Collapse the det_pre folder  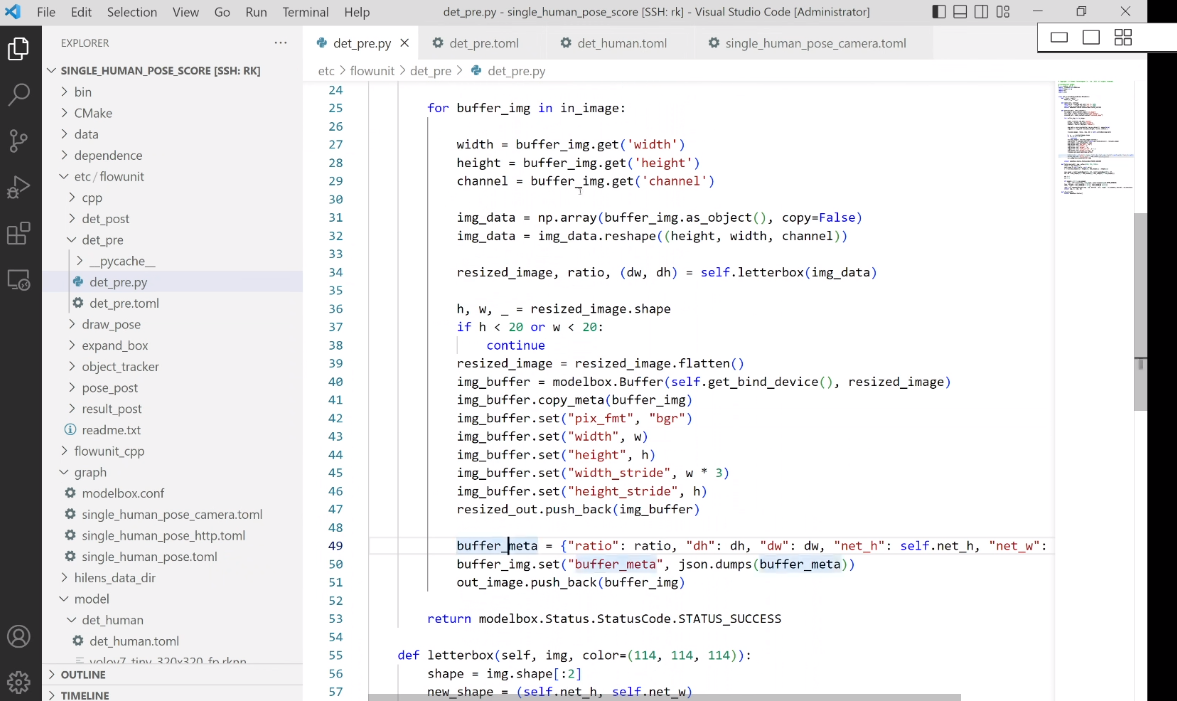tap(102, 240)
